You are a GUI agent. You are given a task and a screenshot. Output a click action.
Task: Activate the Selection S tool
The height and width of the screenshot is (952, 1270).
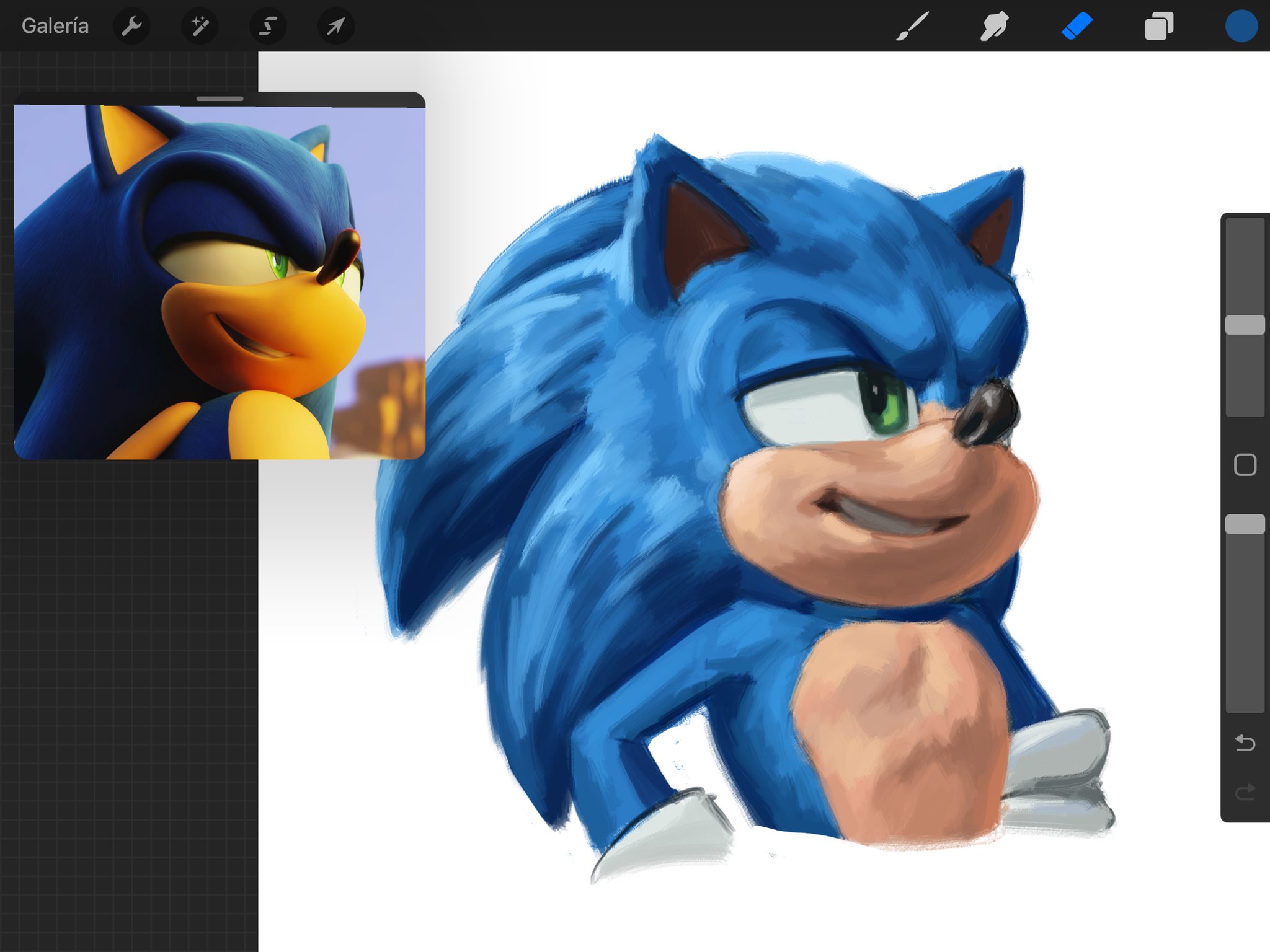point(268,26)
